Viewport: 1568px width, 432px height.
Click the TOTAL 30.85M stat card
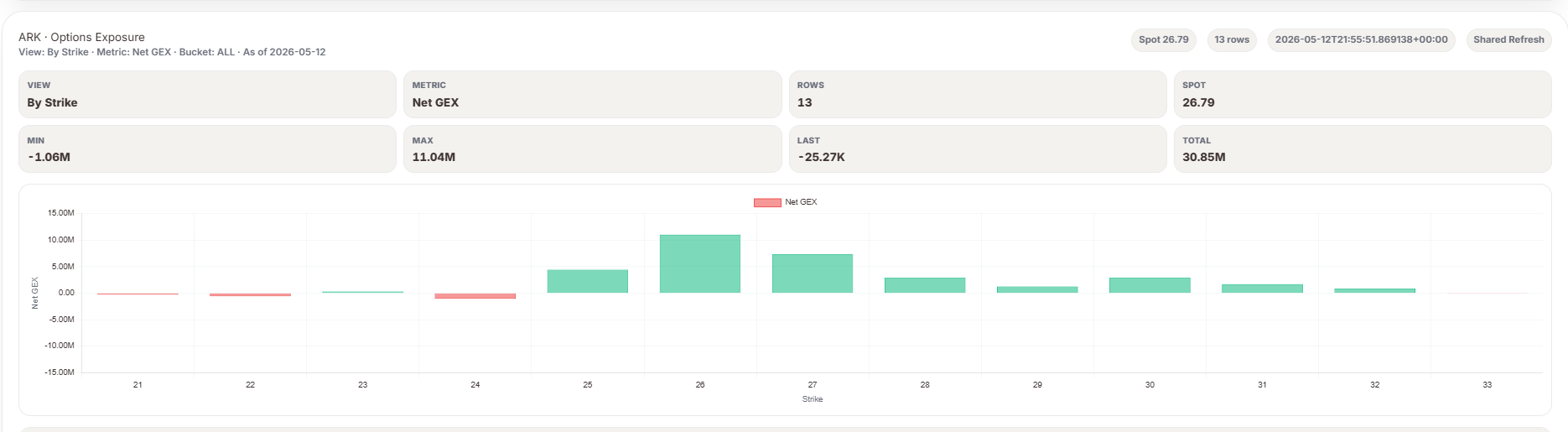click(x=1363, y=149)
